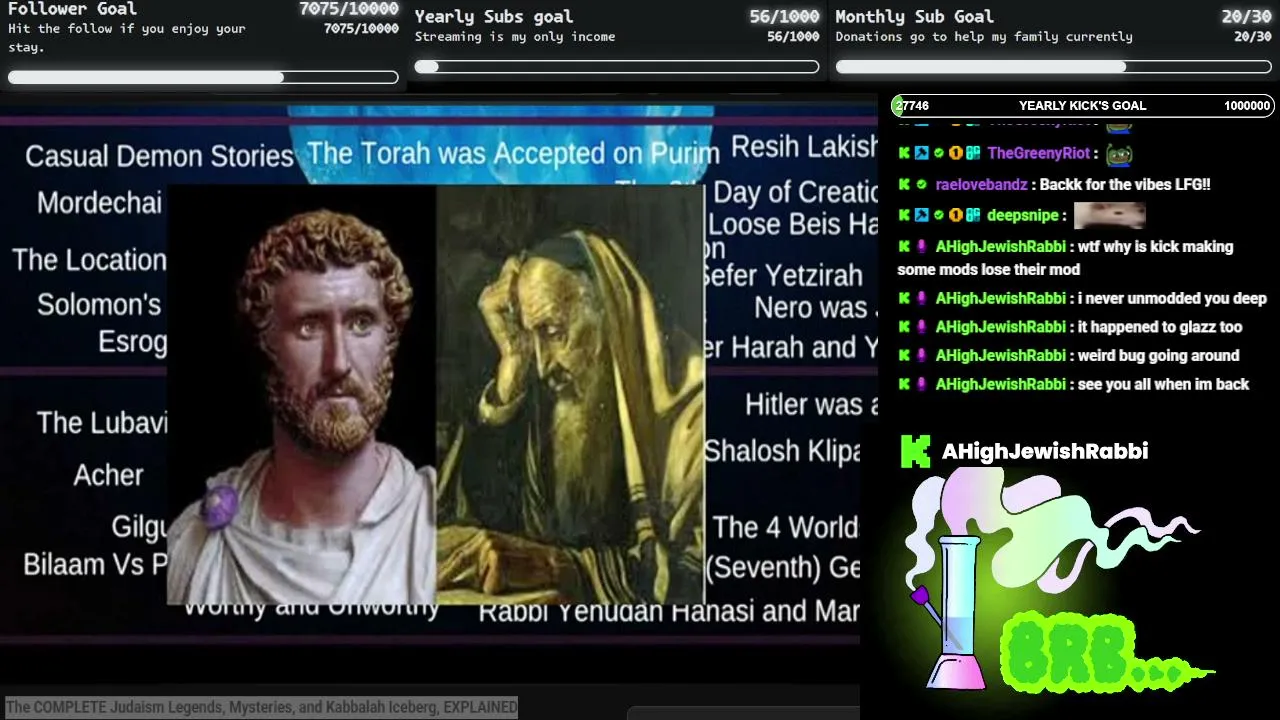This screenshot has height=720, width=1280.
Task: Click the 'Hit the follow if you enjoy' text
Action: pyautogui.click(x=127, y=37)
